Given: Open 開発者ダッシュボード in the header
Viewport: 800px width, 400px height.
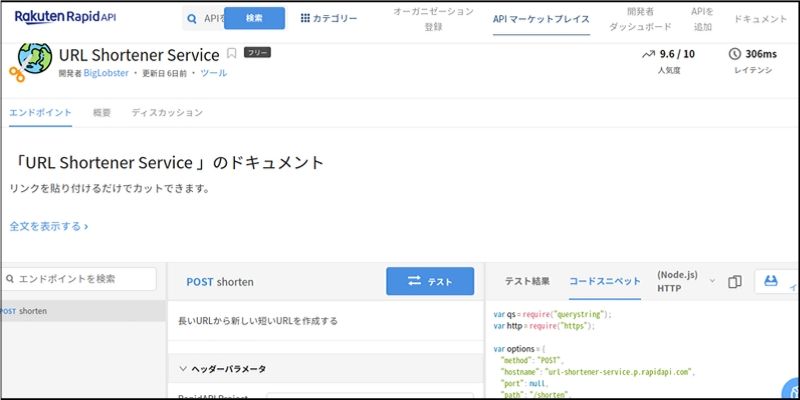Looking at the screenshot, I should point(640,19).
